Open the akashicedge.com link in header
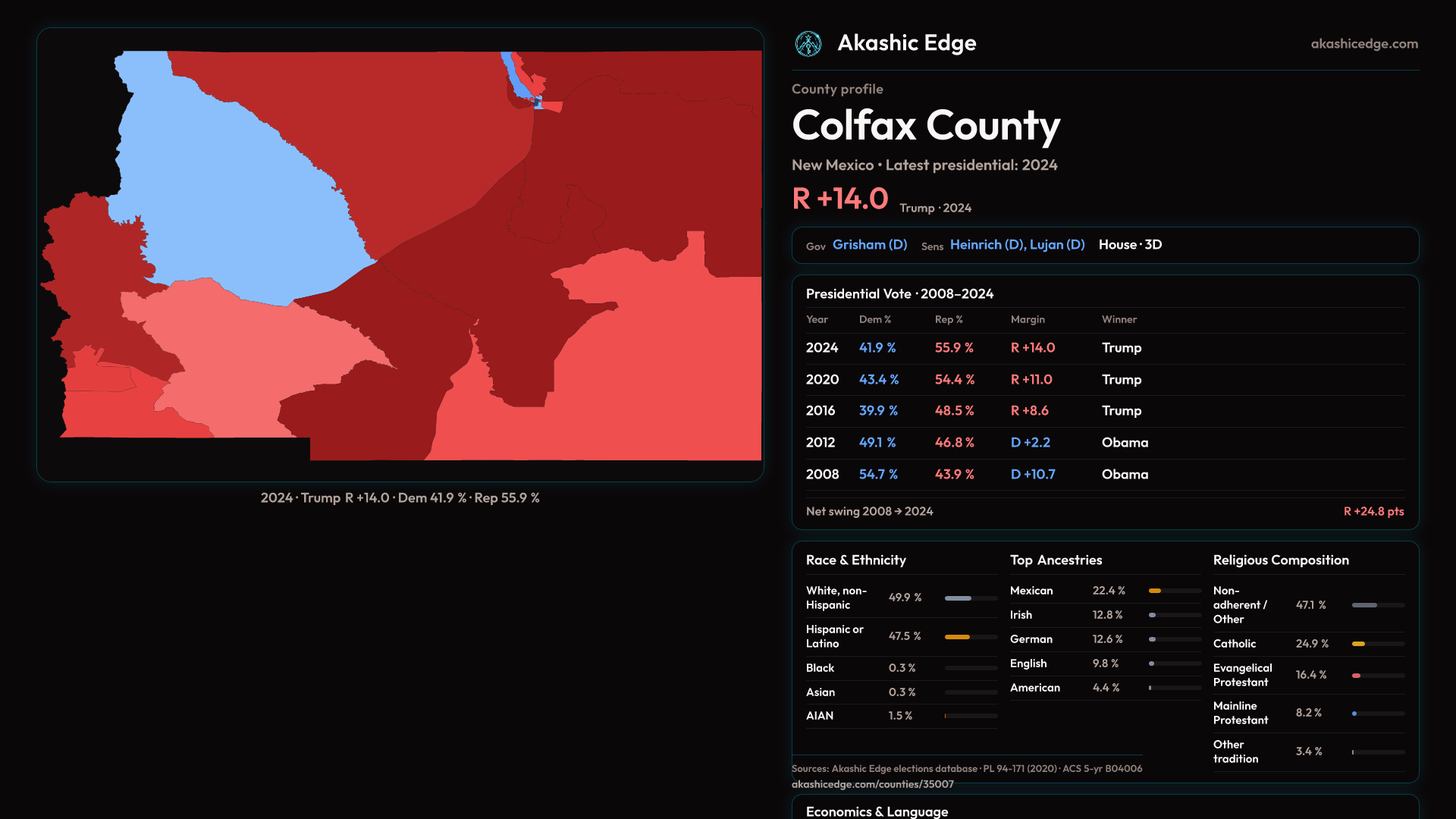Image resolution: width=1456 pixels, height=819 pixels. coord(1363,44)
